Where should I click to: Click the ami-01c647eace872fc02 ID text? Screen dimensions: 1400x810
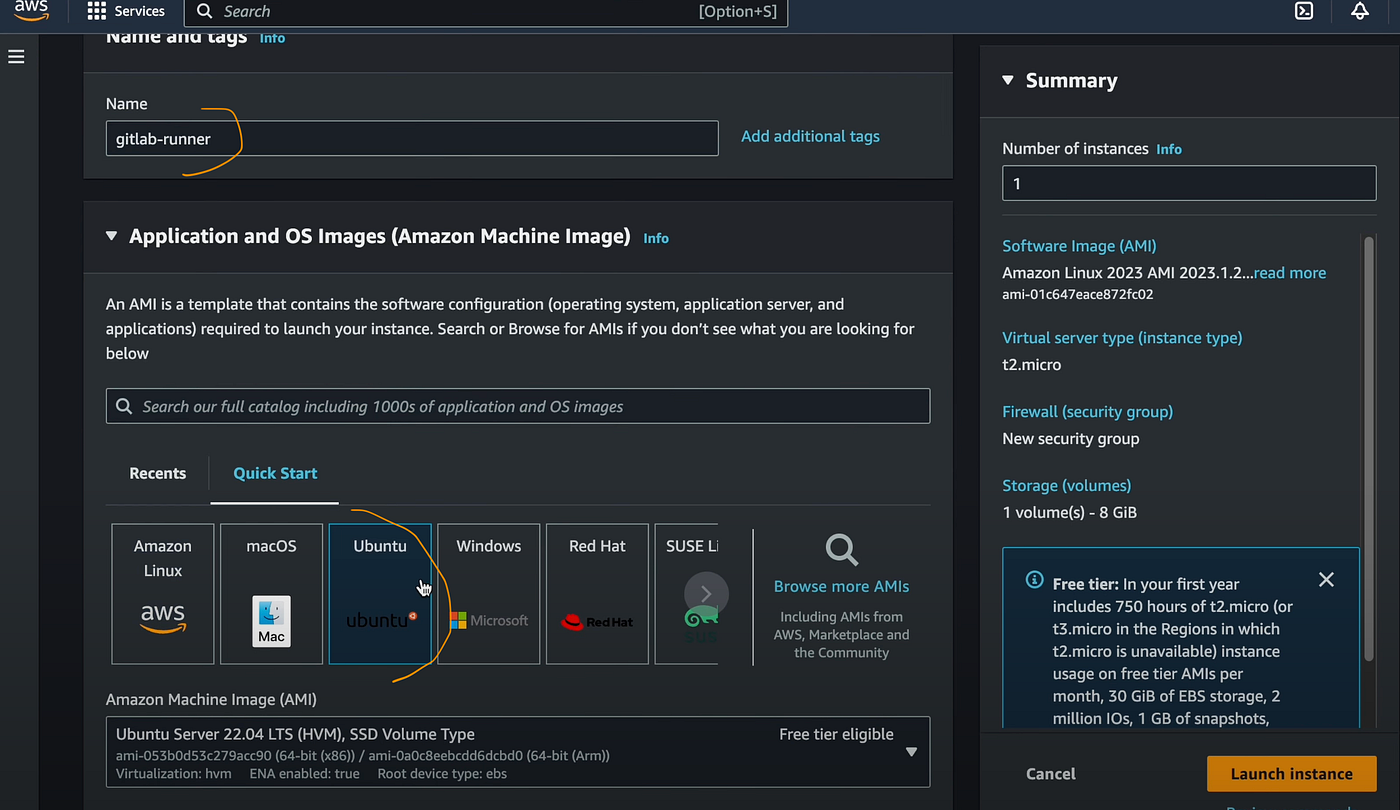pyautogui.click(x=1078, y=295)
